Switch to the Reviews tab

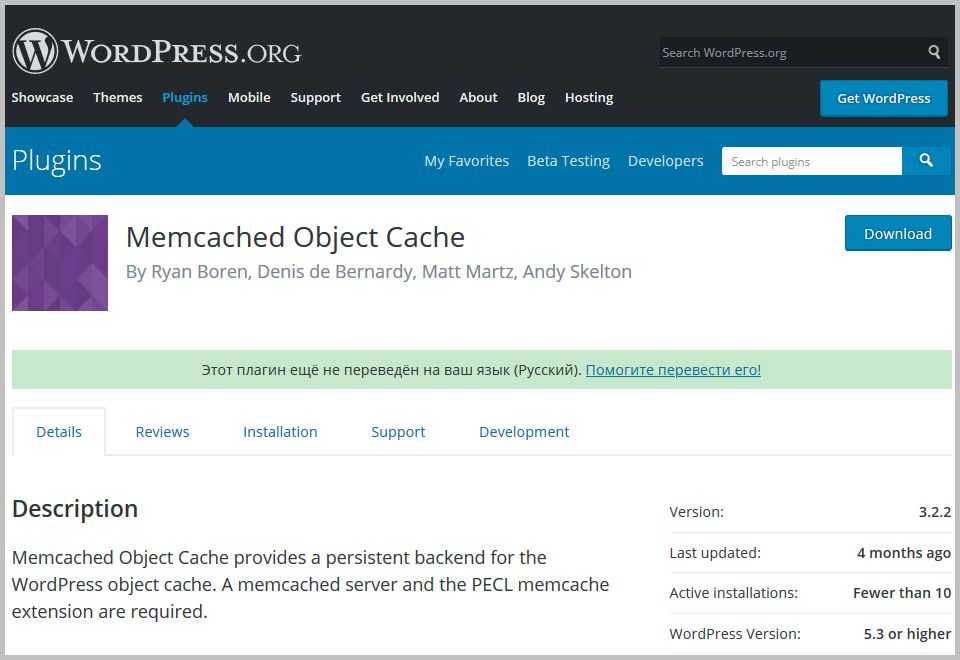point(162,432)
